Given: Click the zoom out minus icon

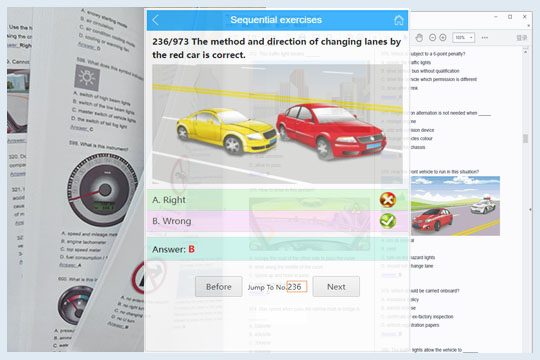Looking at the screenshot, I should coord(433,38).
